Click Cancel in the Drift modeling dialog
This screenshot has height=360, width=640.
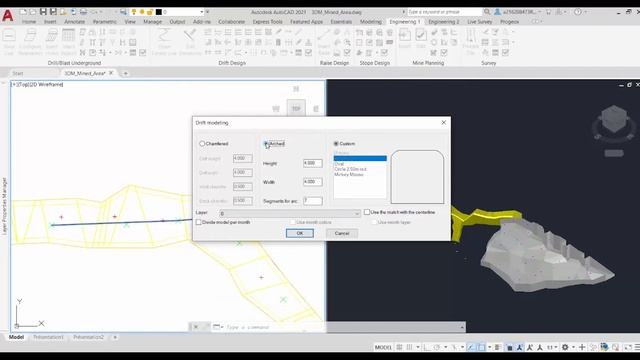pos(342,233)
